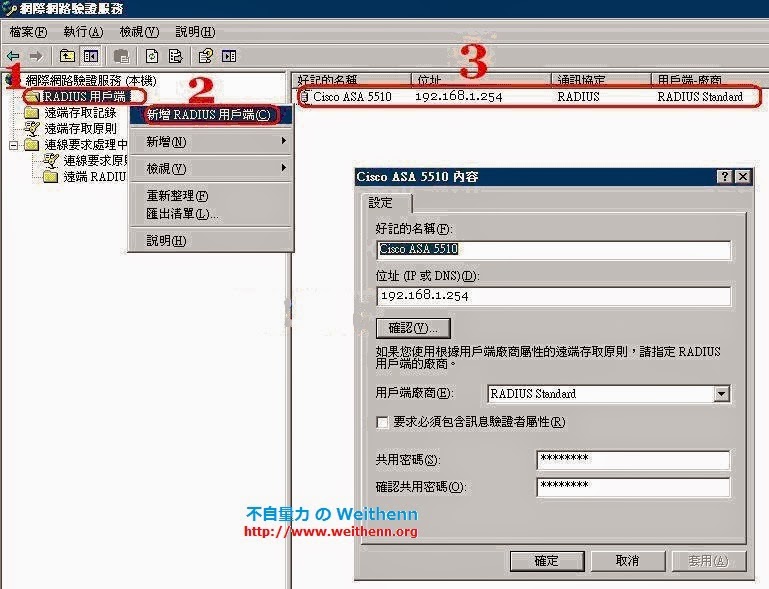Viewport: 769px width, 589px height.
Task: Click the Refresh toolbar icon
Action: tap(152, 56)
